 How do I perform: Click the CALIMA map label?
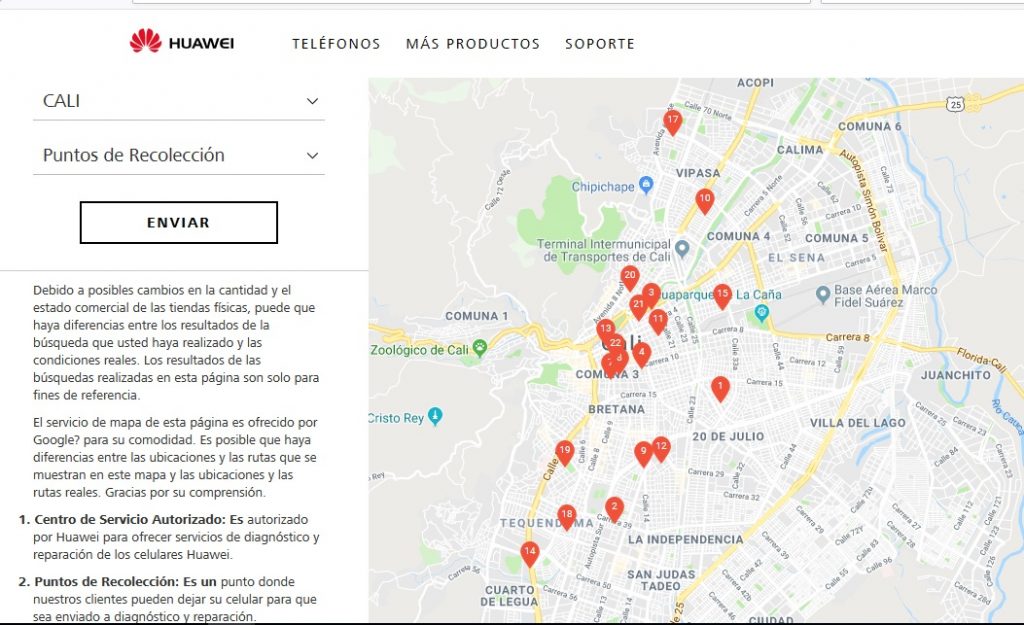tap(800, 150)
